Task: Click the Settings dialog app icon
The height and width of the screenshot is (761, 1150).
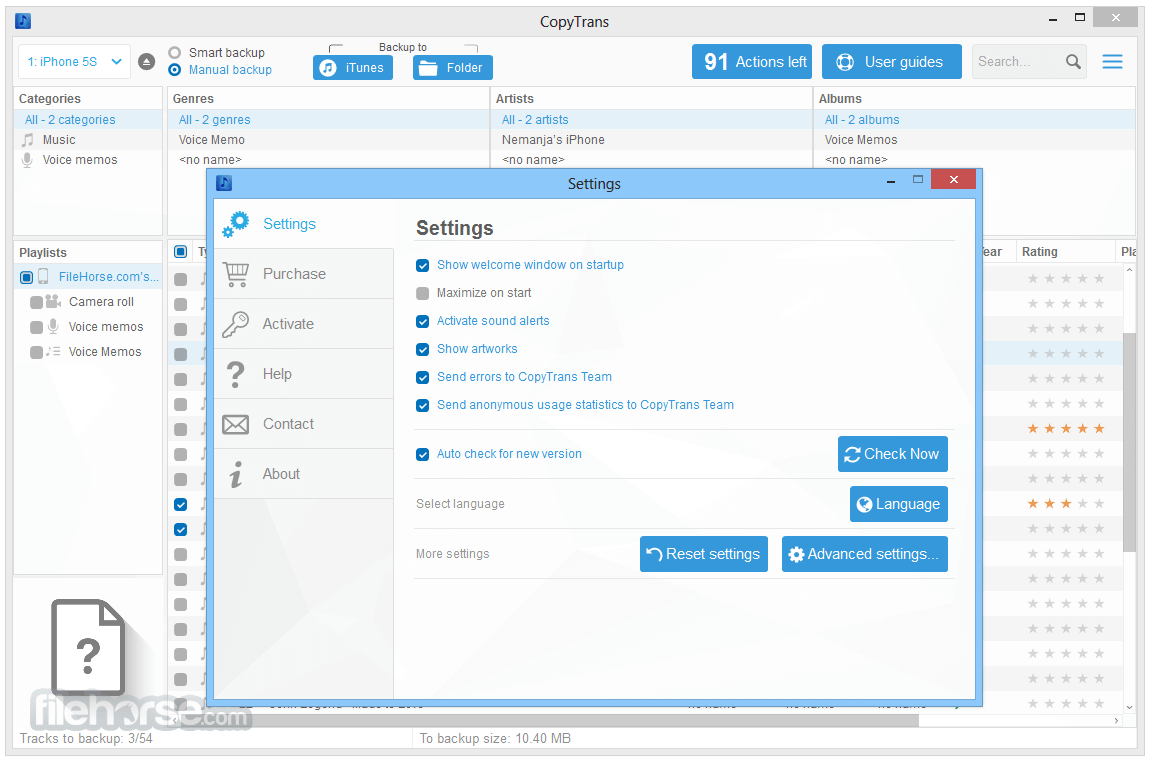Action: pyautogui.click(x=224, y=183)
